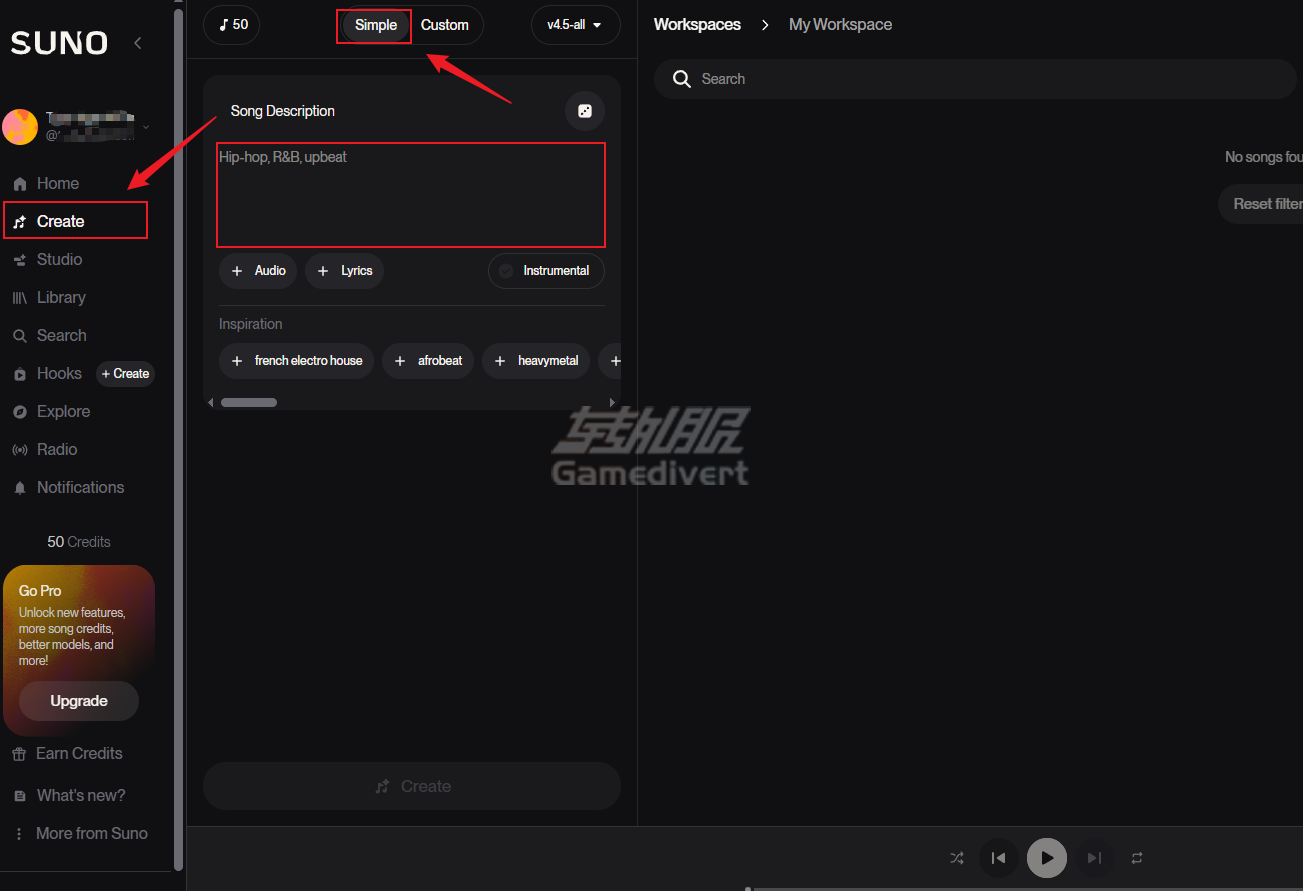Enable shuffle in the player bar
The height and width of the screenshot is (891, 1303).
point(957,858)
